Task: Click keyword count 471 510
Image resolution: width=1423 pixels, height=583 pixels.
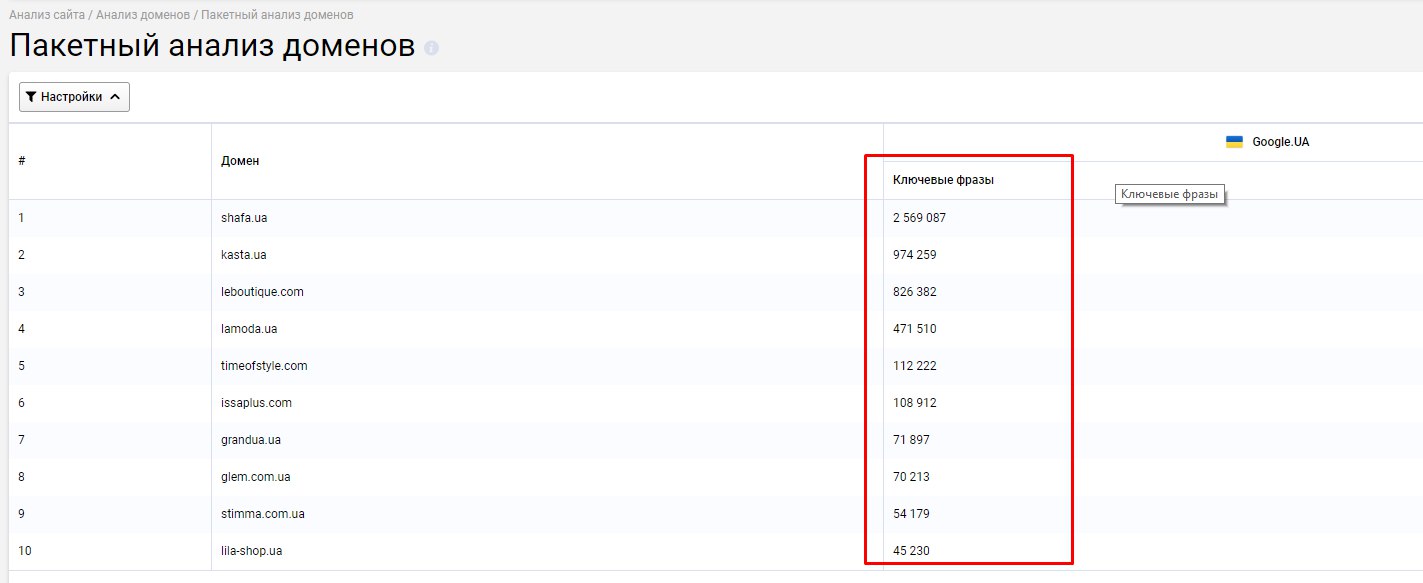Action: pos(915,329)
